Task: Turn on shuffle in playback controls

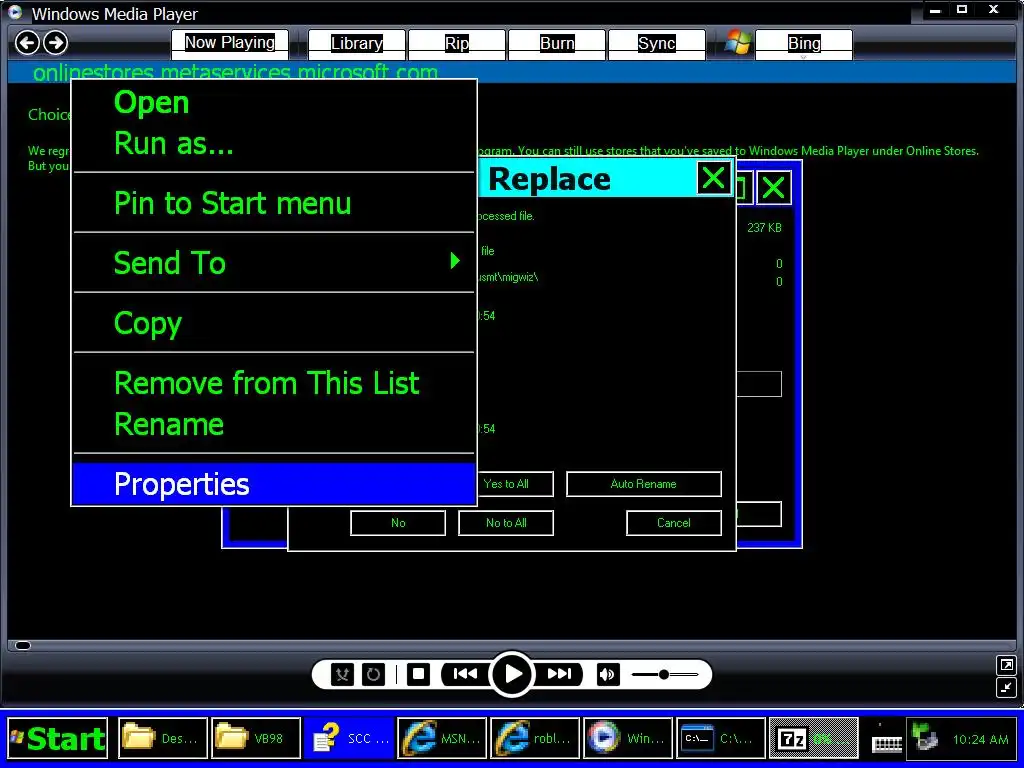Action: (342, 674)
